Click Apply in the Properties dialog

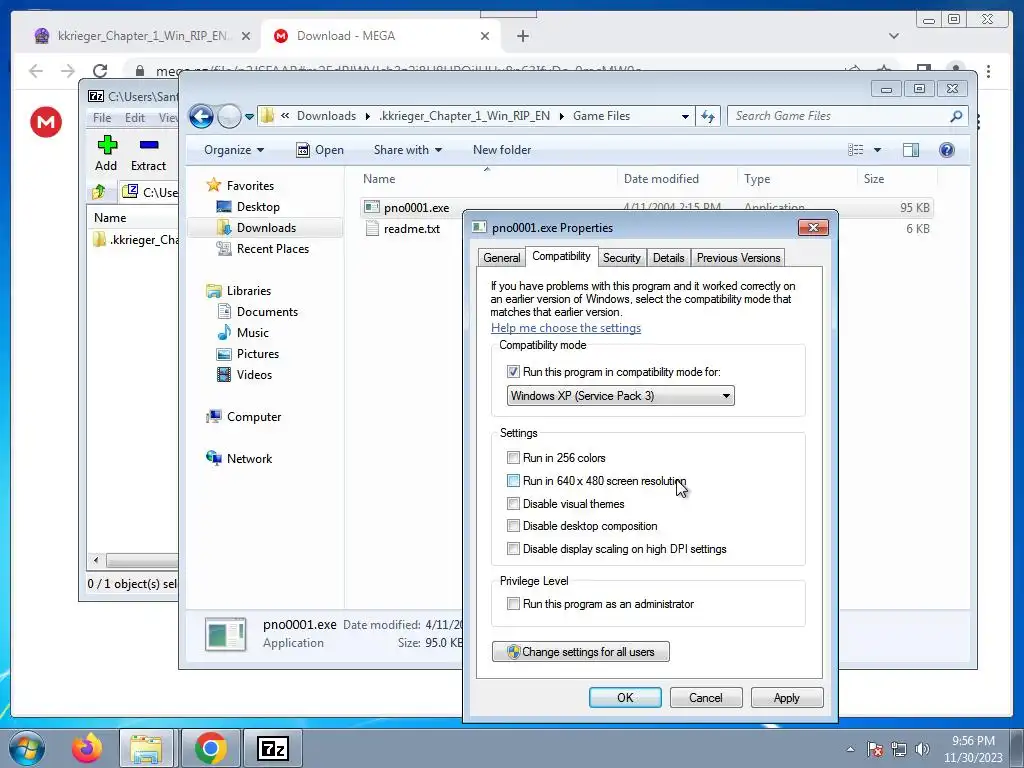point(787,697)
